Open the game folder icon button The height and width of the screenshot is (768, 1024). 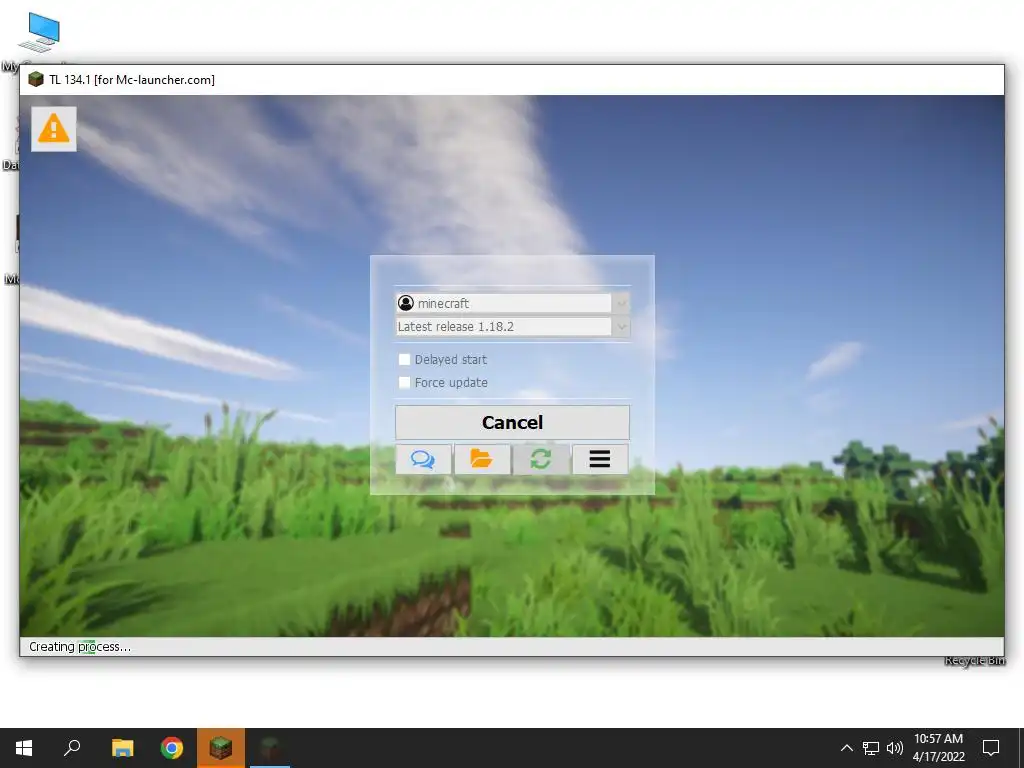482,459
